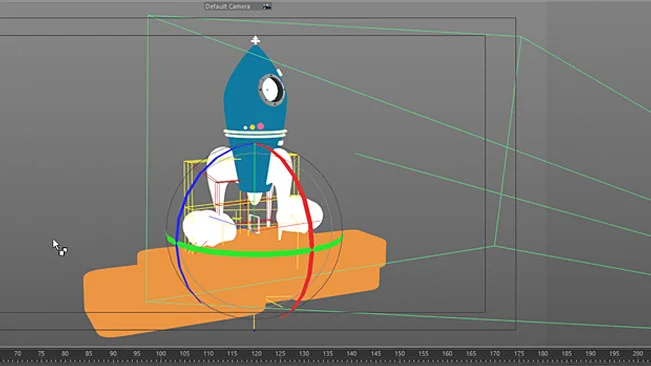Image resolution: width=651 pixels, height=366 pixels.
Task: Click the white axis cross above the rocket nose
Action: click(255, 40)
